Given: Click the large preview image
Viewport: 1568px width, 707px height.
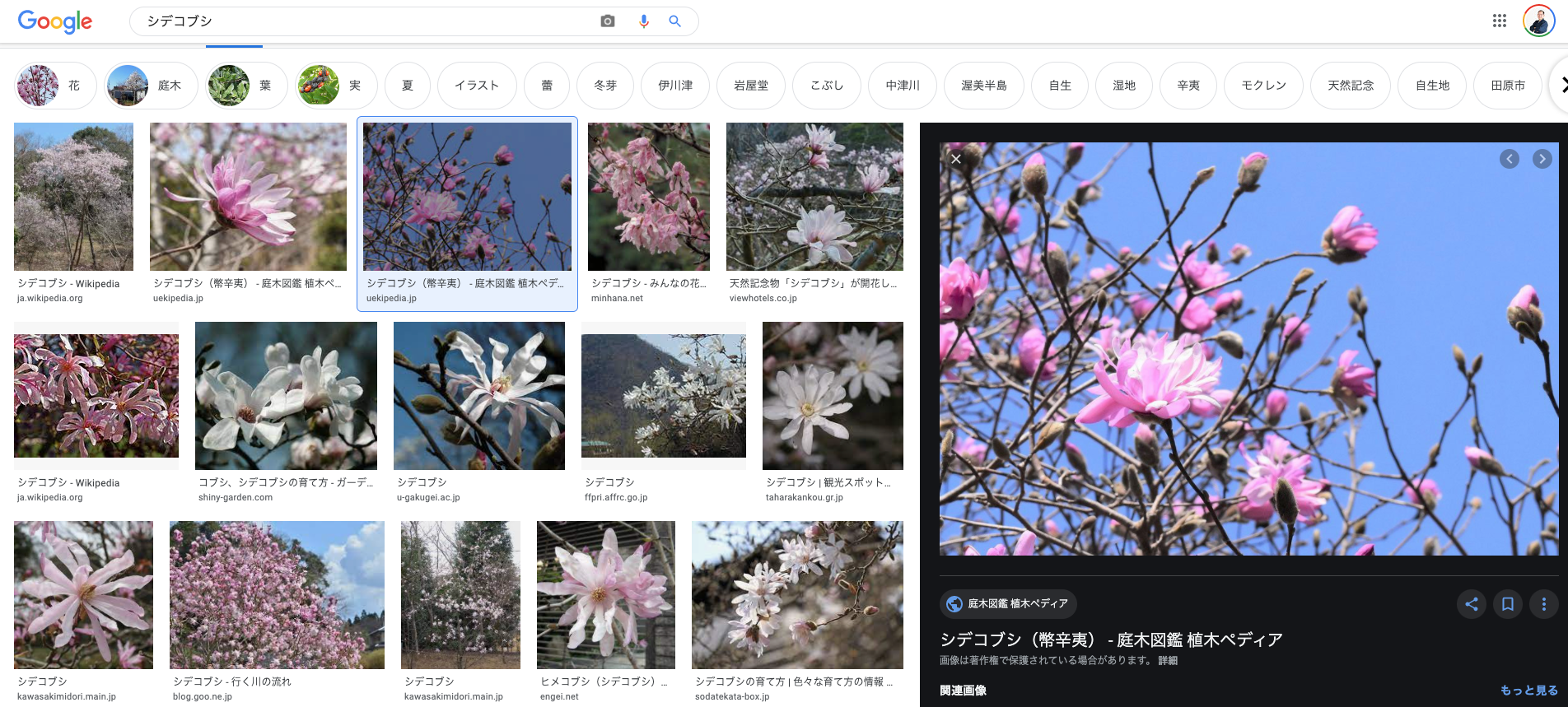Looking at the screenshot, I should coord(1249,349).
